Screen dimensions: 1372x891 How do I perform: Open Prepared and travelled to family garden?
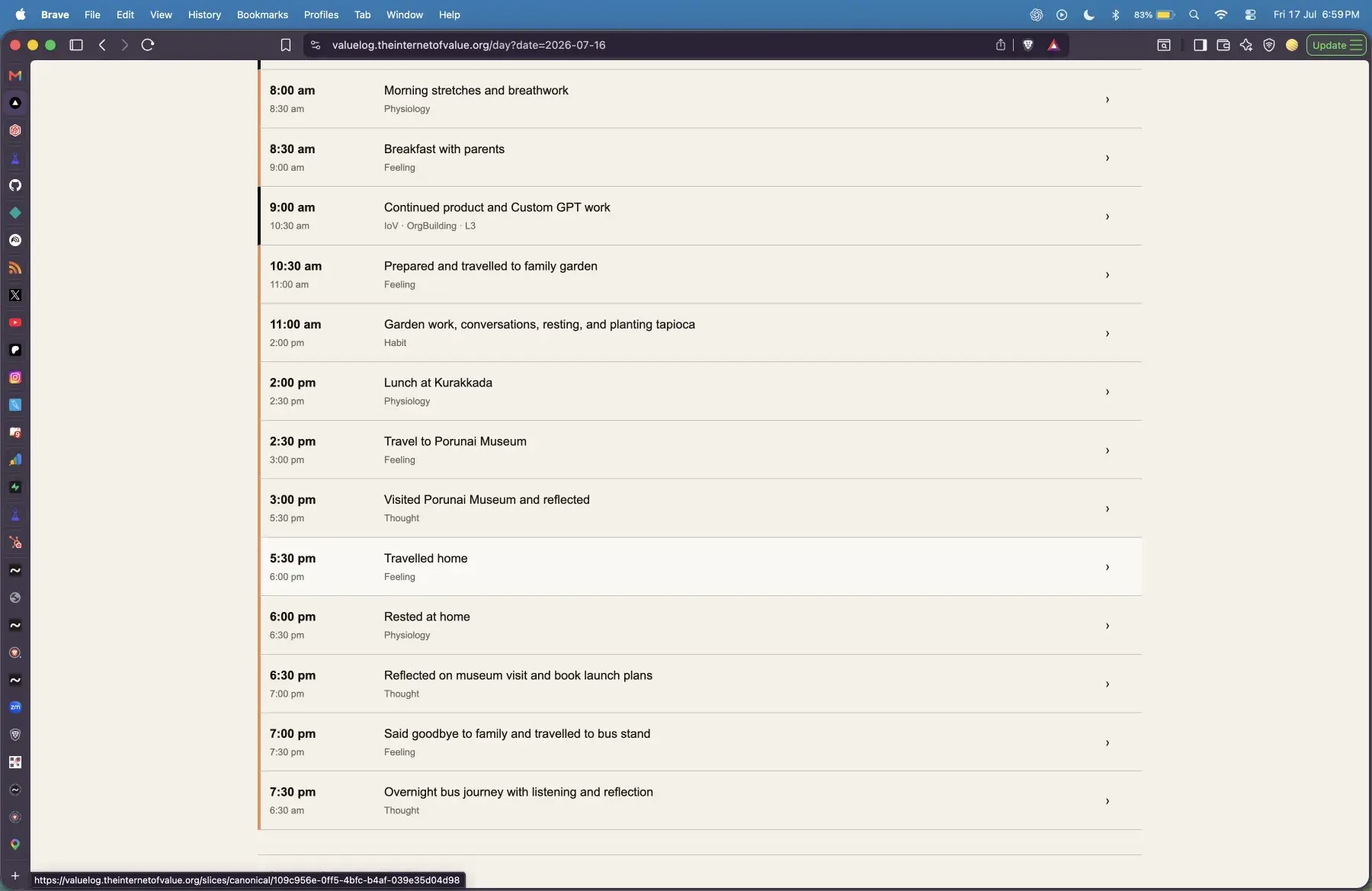[700, 274]
